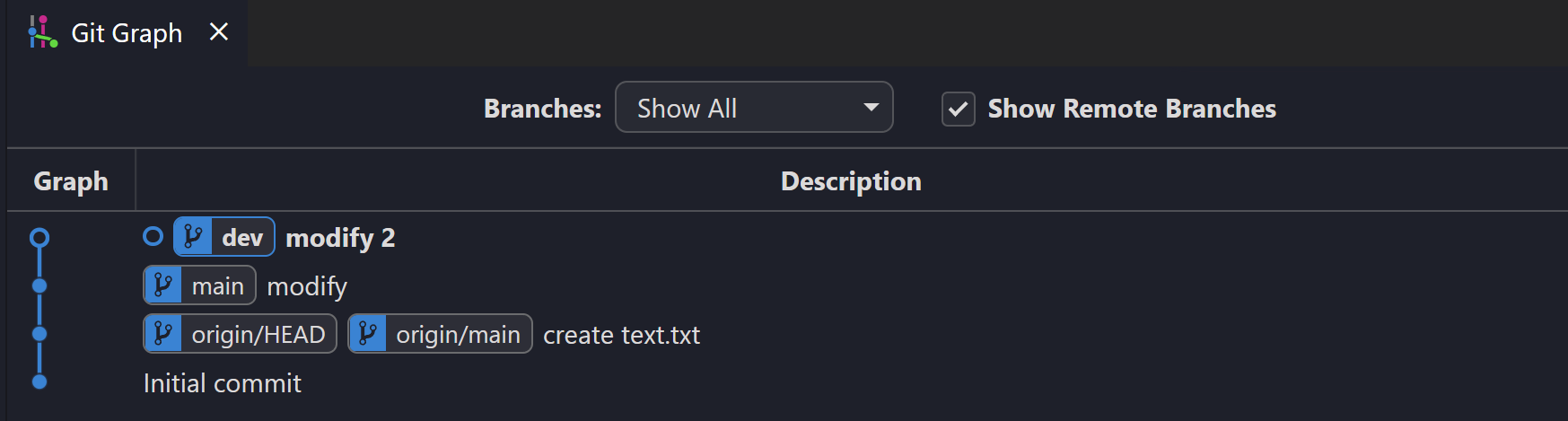Click the hollow HEAD circle beside dev

coord(153,236)
